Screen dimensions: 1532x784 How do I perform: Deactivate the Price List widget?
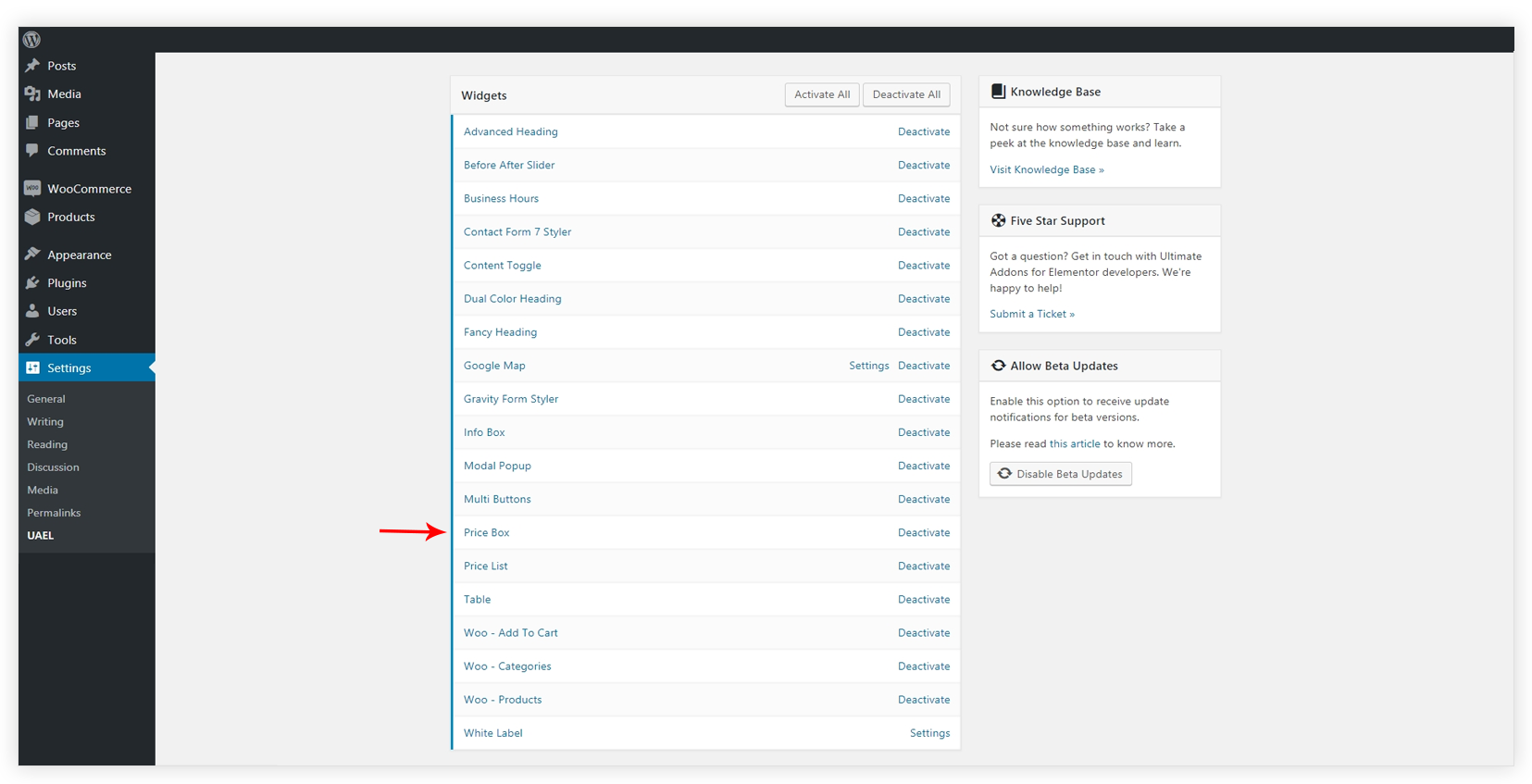pyautogui.click(x=924, y=566)
